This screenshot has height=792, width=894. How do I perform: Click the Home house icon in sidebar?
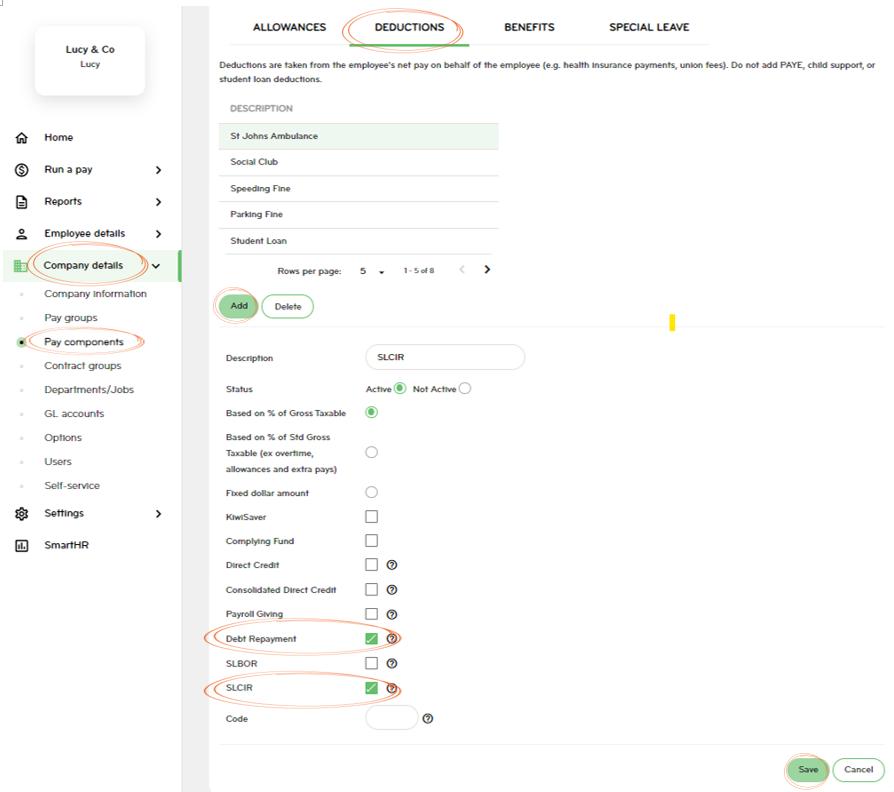click(x=22, y=138)
